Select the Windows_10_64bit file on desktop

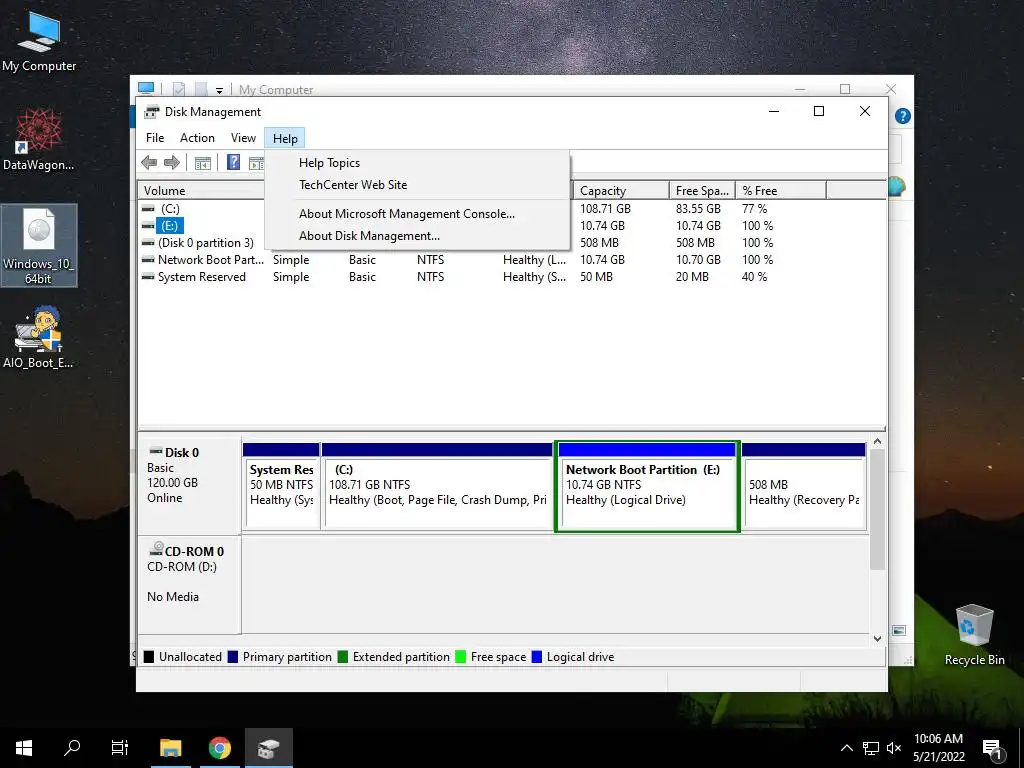pos(39,245)
